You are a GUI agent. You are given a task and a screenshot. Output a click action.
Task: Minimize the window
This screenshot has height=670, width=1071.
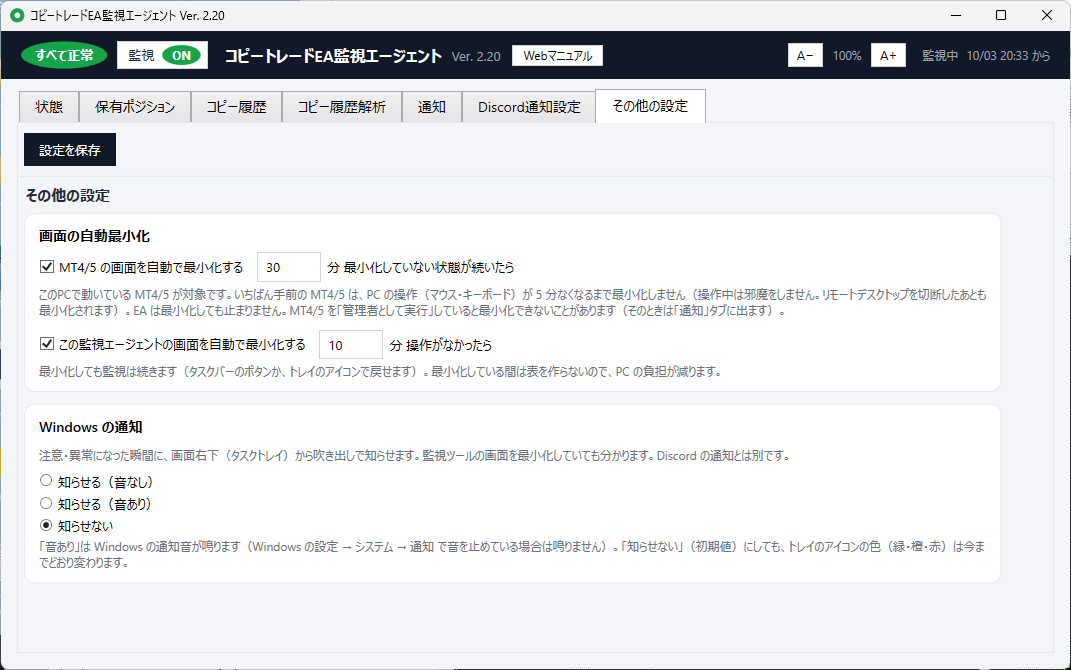[956, 15]
